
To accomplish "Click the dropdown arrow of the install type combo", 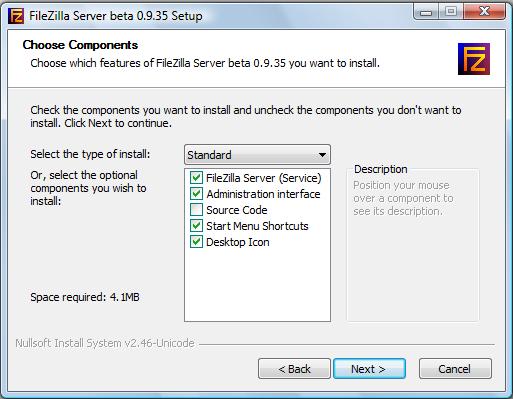I will (322, 155).
